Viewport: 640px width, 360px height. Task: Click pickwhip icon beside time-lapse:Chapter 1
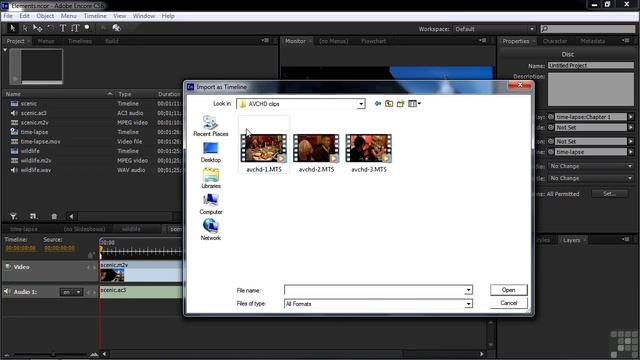551,117
